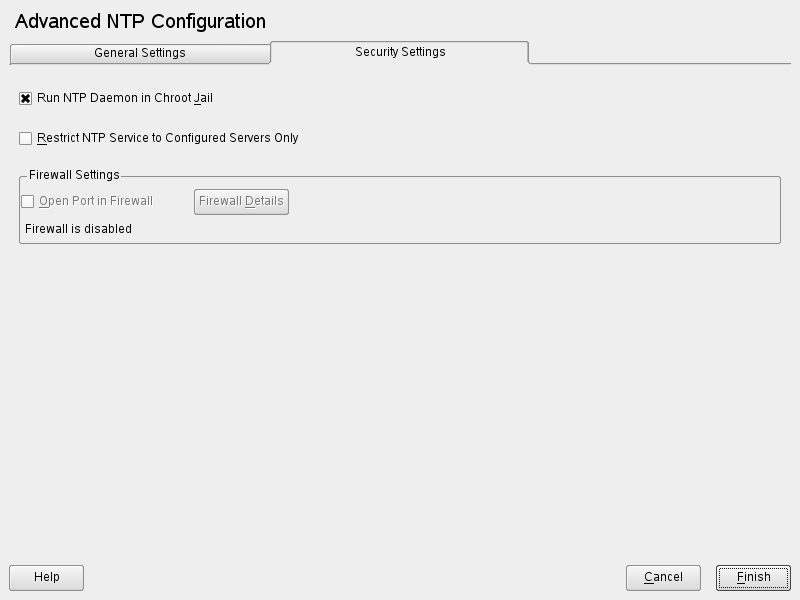
Task: Click the X mark inside the Chroot Jail checkbox
Action: (x=26, y=99)
